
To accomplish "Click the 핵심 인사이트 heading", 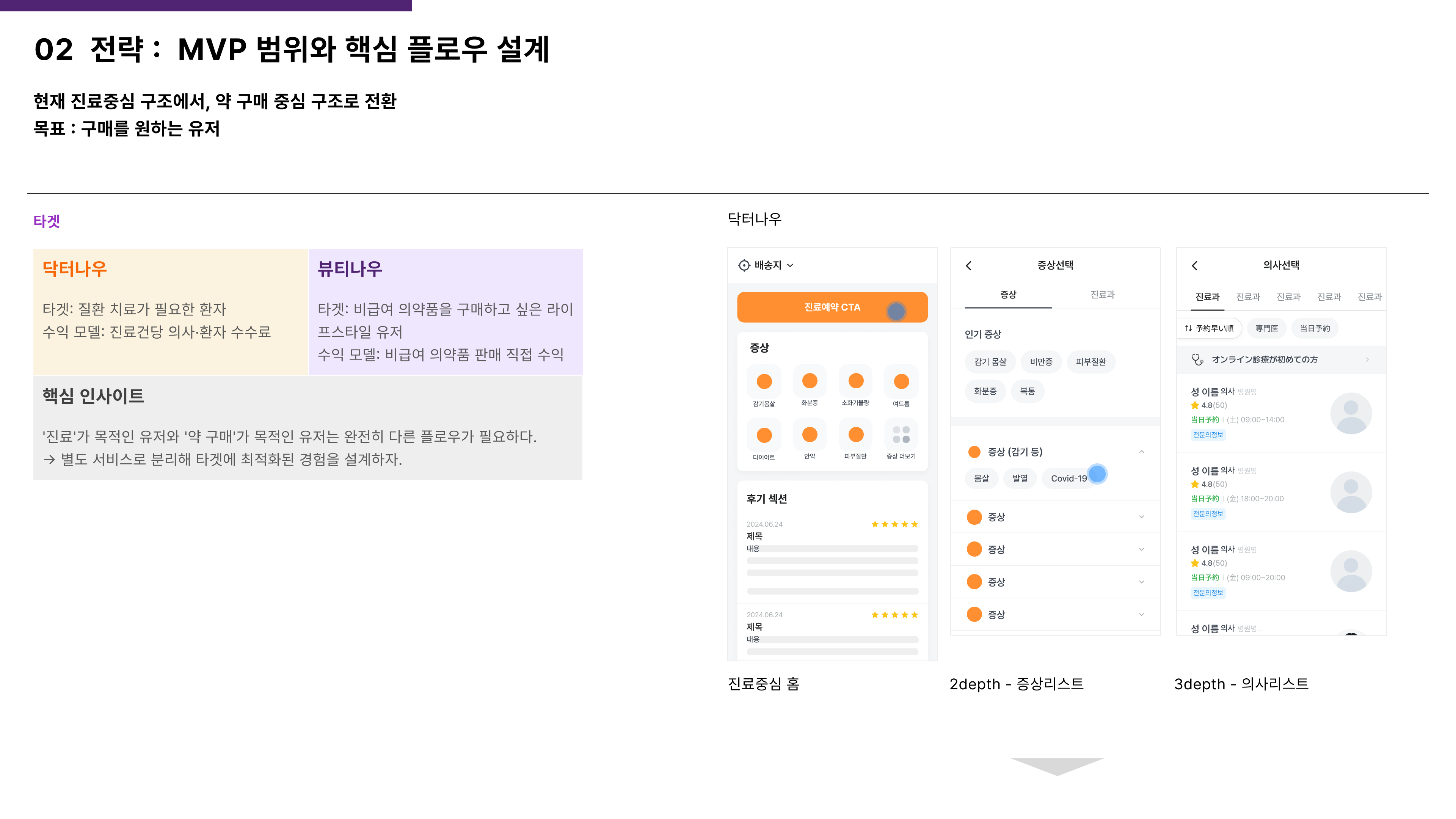I will (93, 396).
